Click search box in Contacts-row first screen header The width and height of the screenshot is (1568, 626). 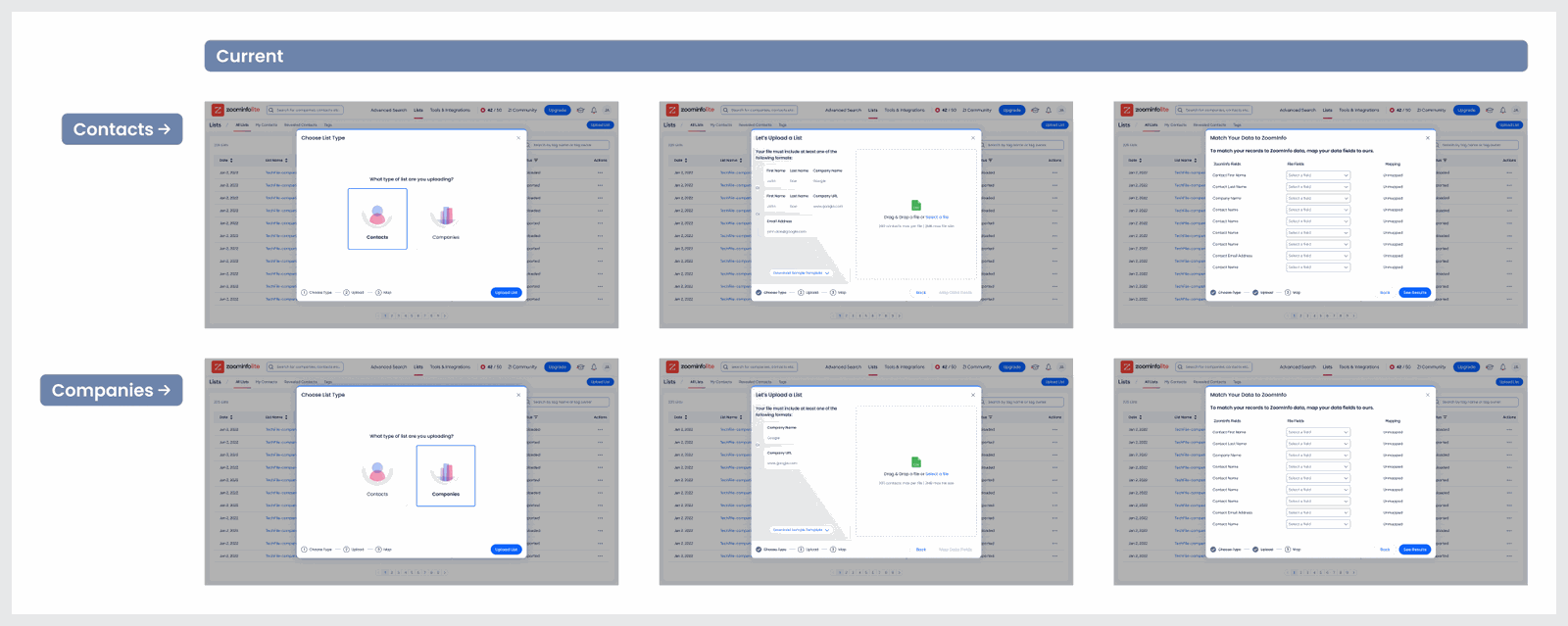tap(305, 110)
